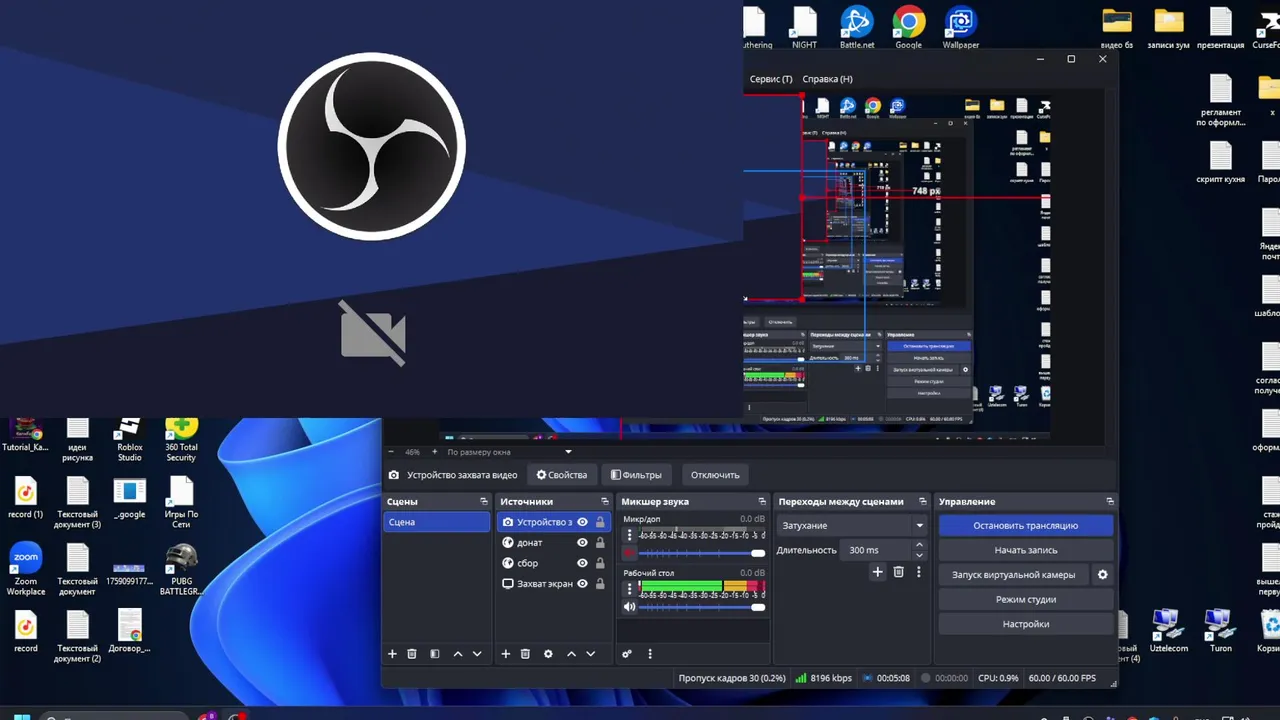Screen dimensions: 1280x720
Task: Unlock the сбор source lock
Action: 600,563
